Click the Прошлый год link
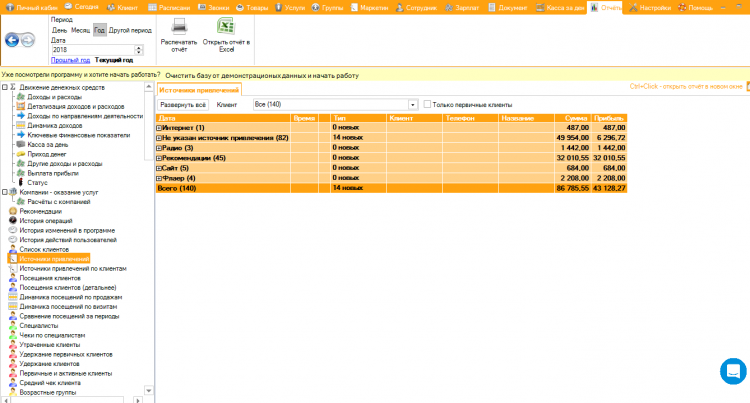750x403 pixels. 70,60
